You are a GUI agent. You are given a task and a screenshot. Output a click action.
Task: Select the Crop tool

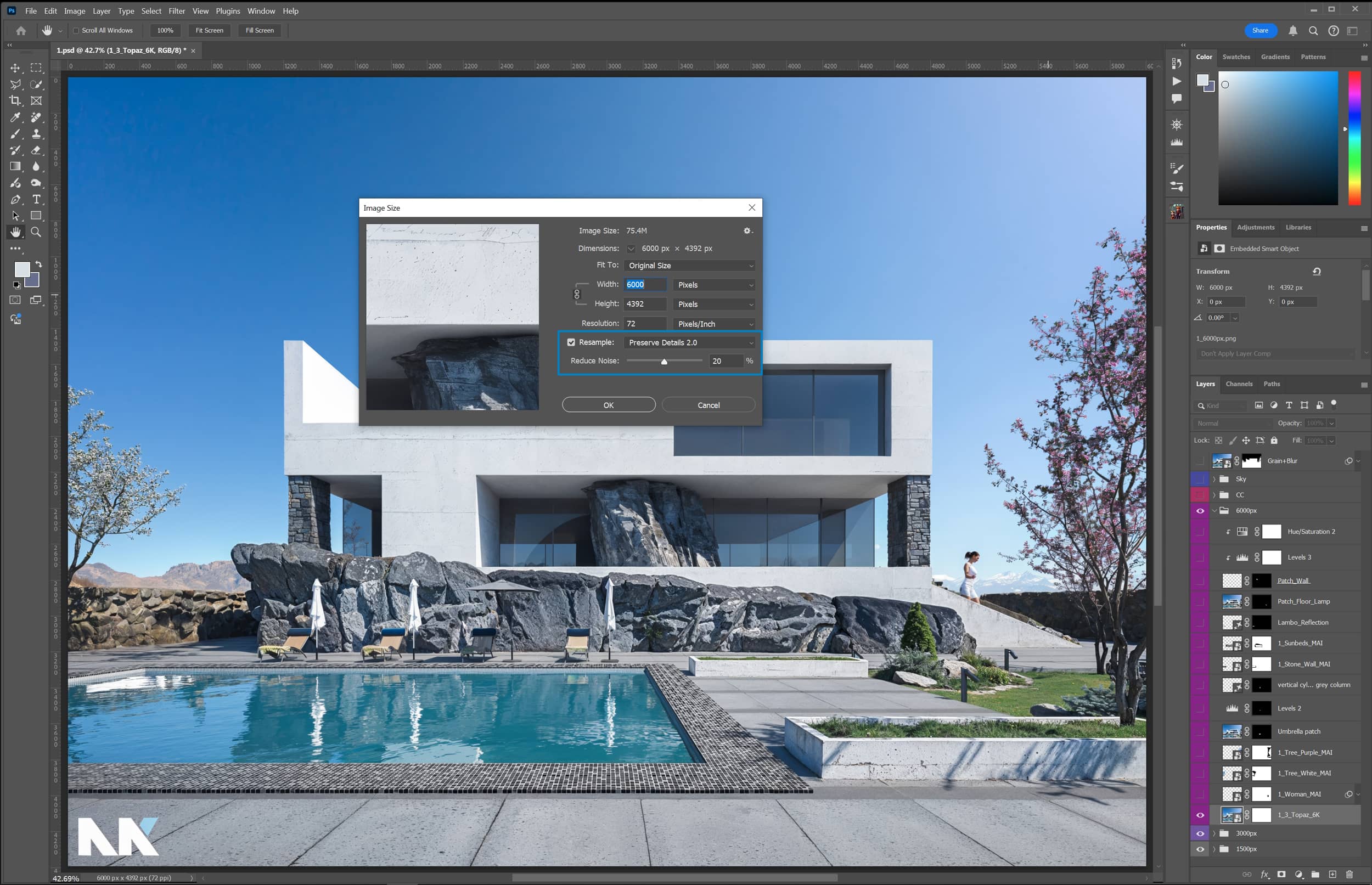pyautogui.click(x=15, y=100)
